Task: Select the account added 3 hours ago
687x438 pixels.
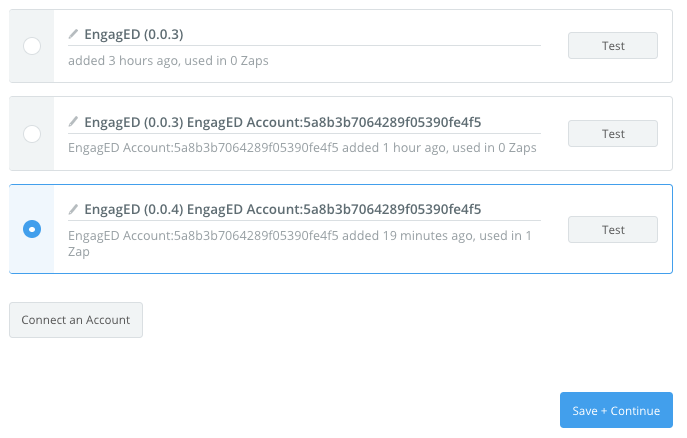Action: click(32, 46)
